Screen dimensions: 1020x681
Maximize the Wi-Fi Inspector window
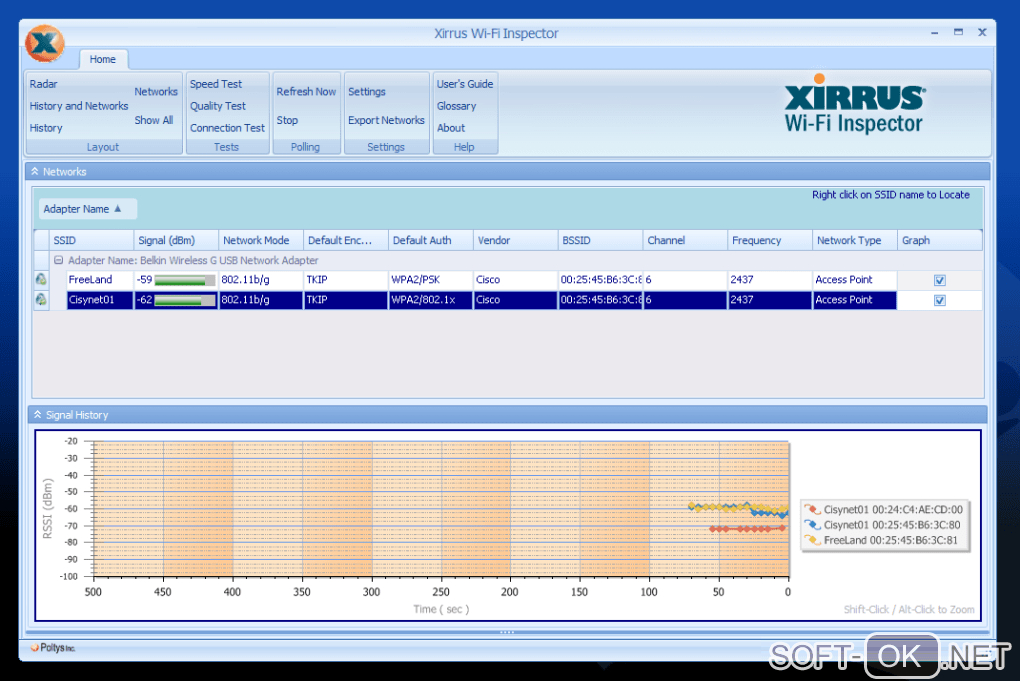pos(958,32)
